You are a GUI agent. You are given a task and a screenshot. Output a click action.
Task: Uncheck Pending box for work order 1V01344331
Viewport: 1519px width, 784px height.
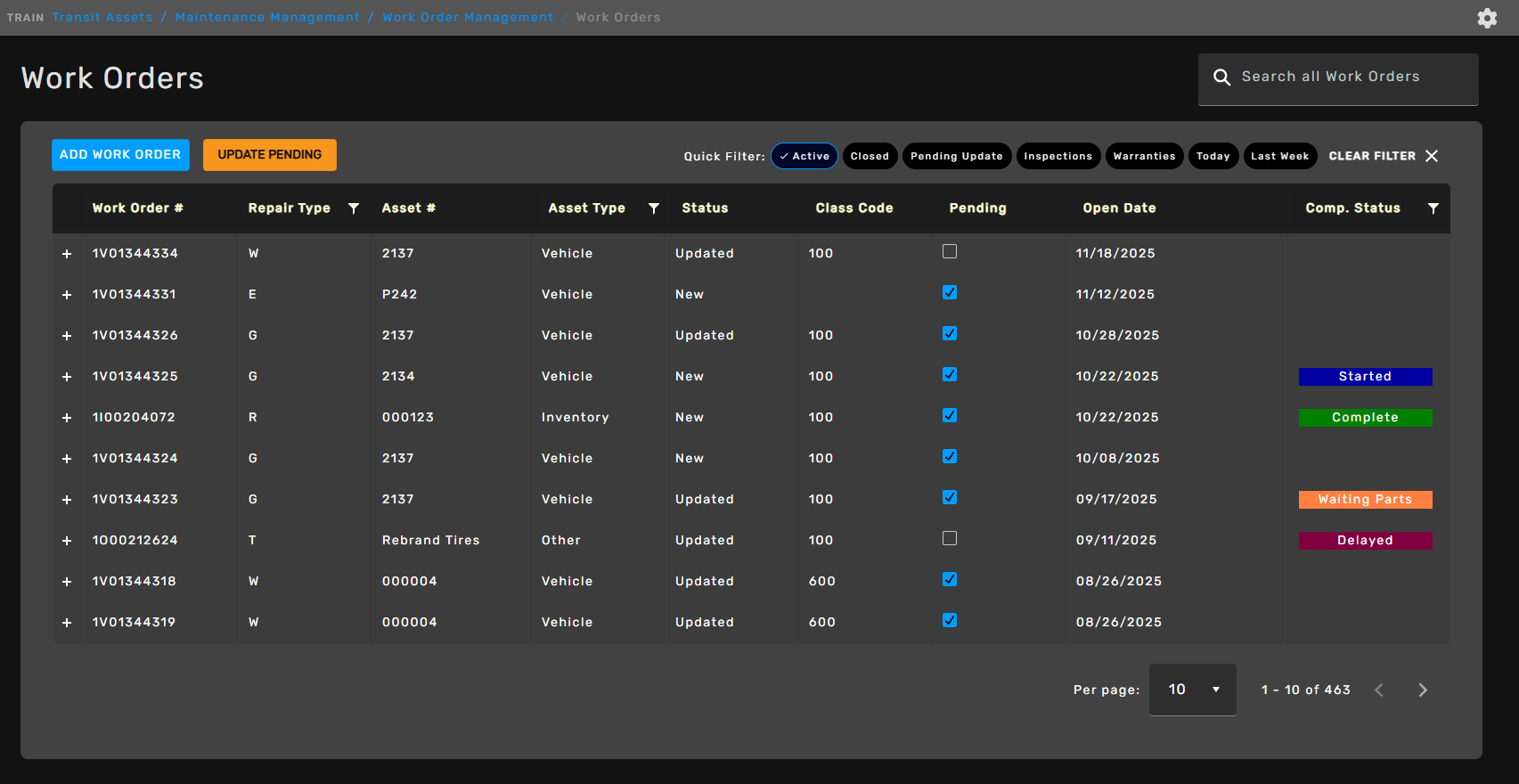point(950,293)
